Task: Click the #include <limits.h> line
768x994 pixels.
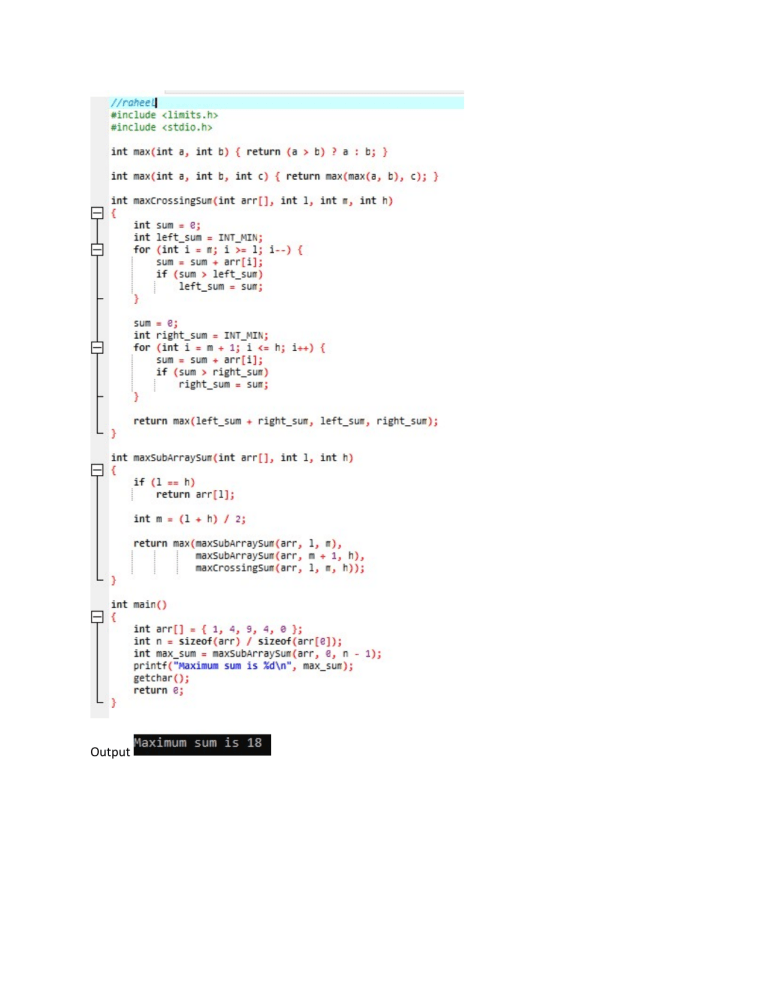Action: (x=164, y=115)
